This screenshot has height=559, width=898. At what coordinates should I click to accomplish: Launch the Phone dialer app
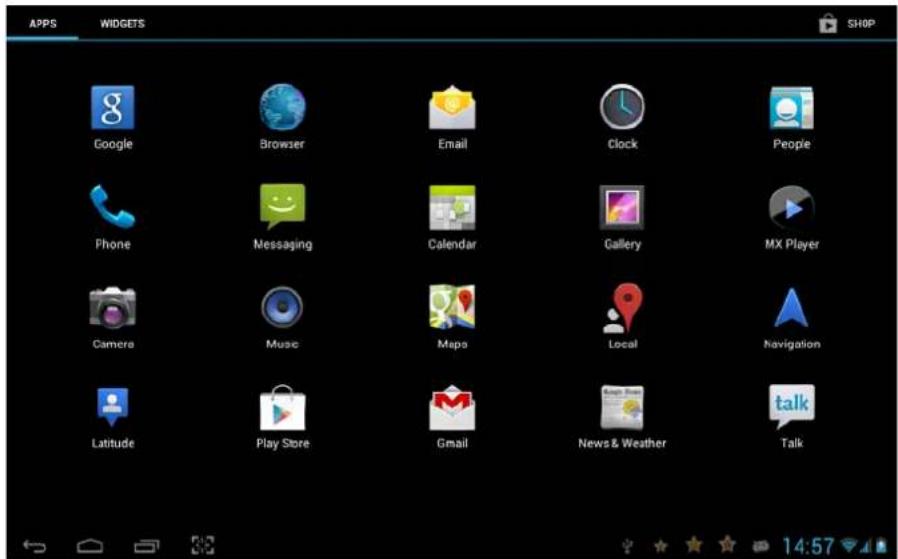click(112, 207)
